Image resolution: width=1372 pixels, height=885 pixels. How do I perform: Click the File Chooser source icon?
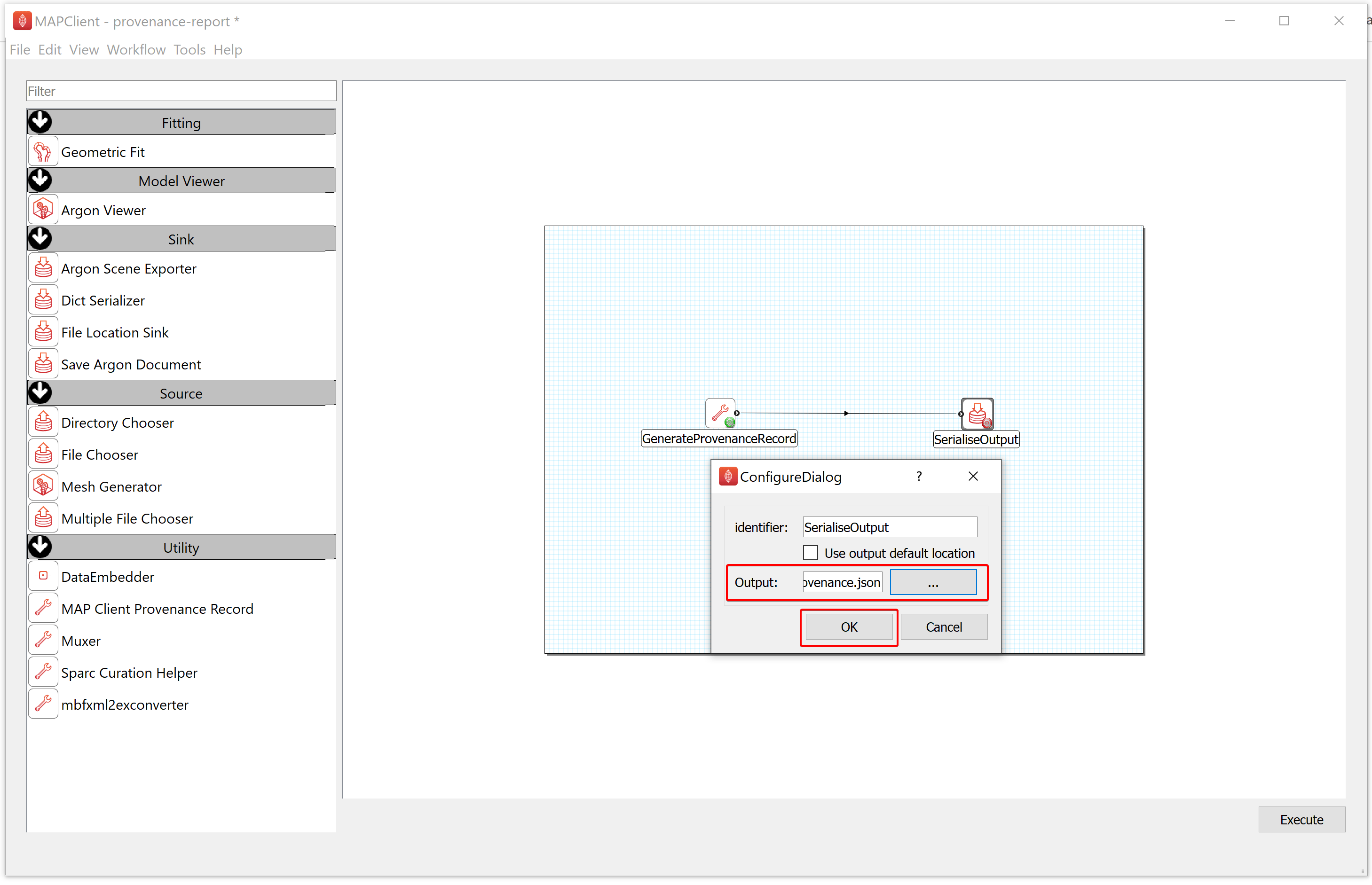[42, 454]
